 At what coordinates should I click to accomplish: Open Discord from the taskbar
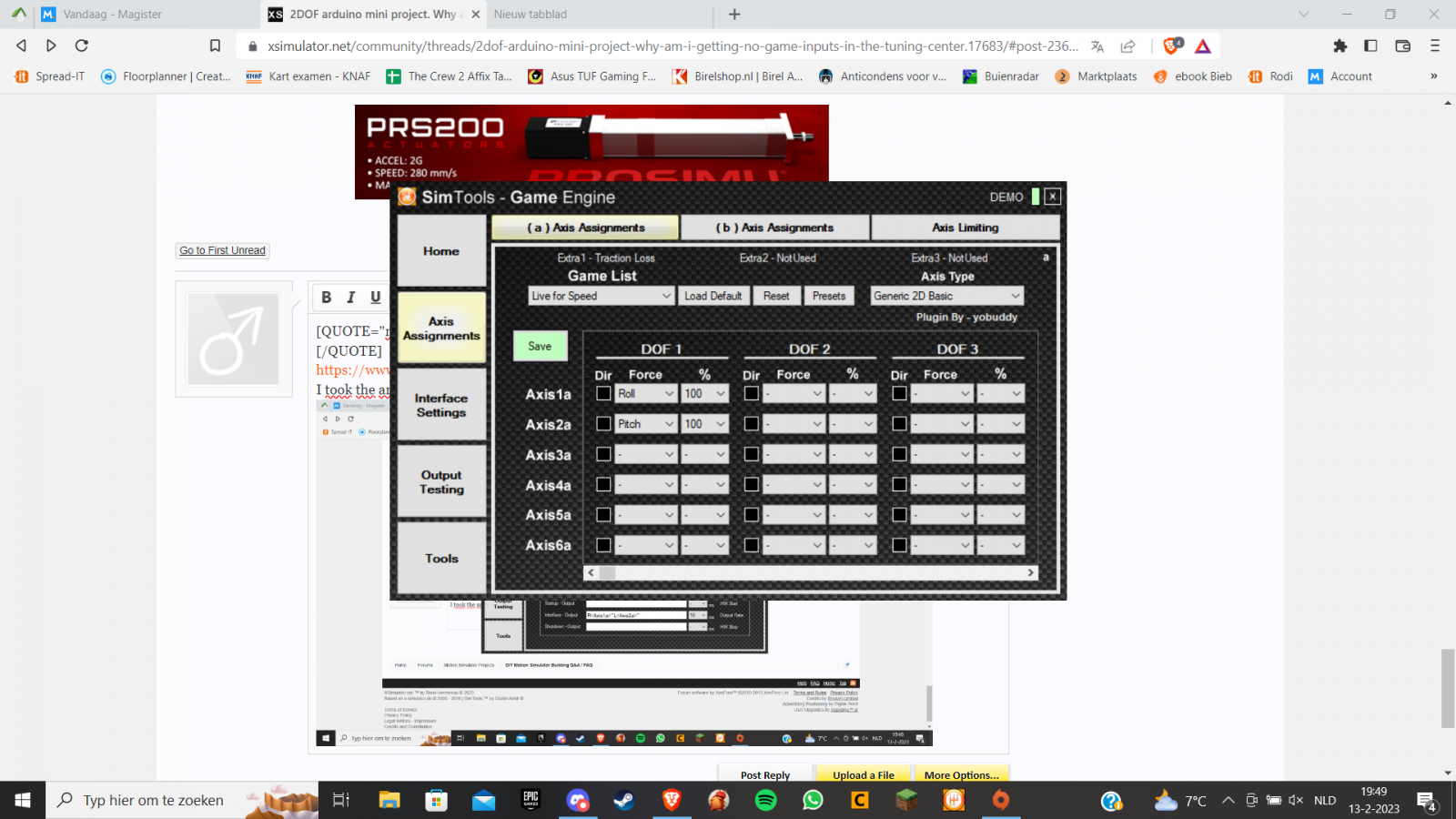(x=578, y=800)
